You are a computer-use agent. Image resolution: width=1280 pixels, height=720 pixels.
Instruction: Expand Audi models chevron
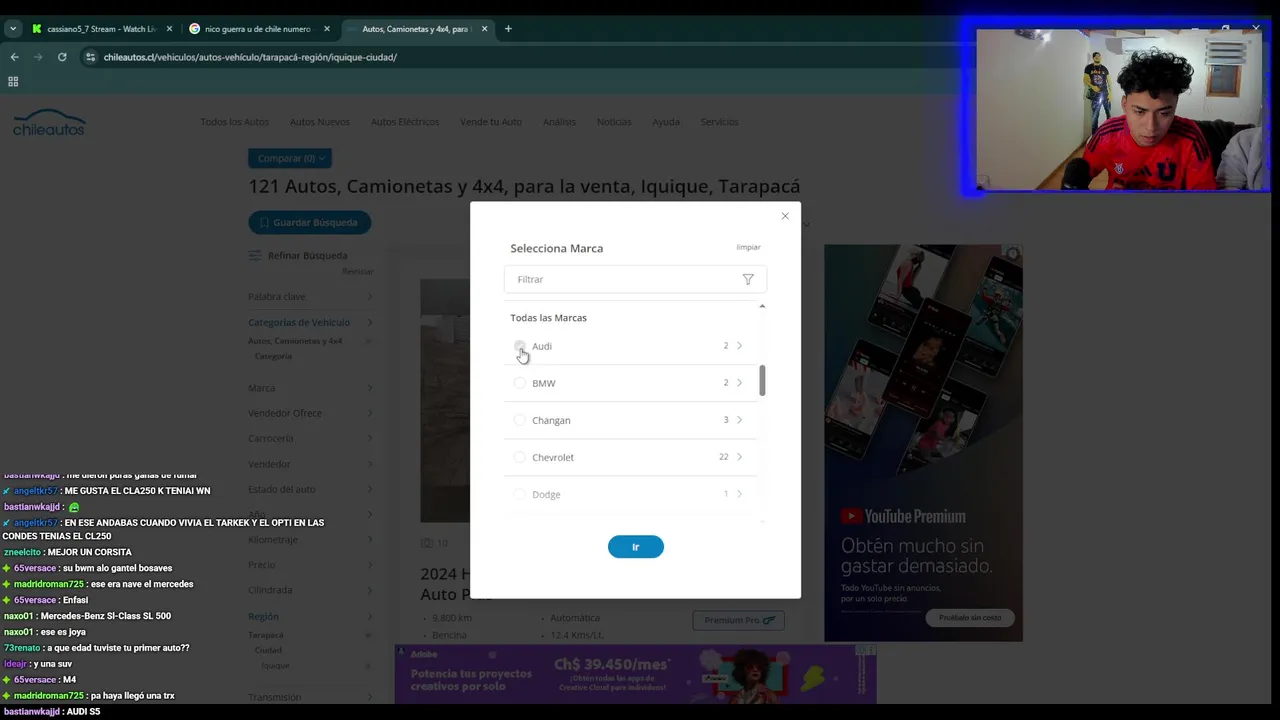pyautogui.click(x=739, y=346)
